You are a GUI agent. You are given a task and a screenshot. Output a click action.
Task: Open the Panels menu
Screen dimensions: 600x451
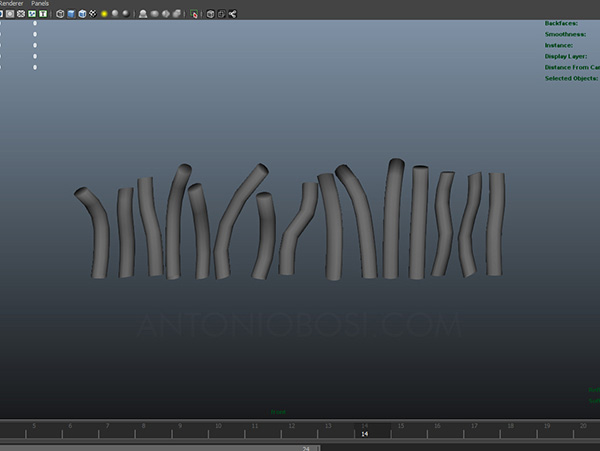[40, 3]
